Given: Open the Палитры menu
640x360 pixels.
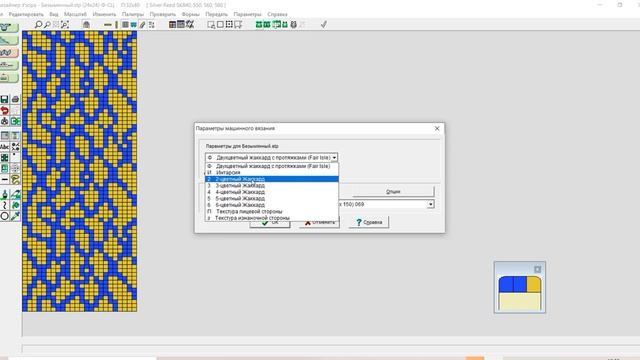Looking at the screenshot, I should (x=133, y=14).
